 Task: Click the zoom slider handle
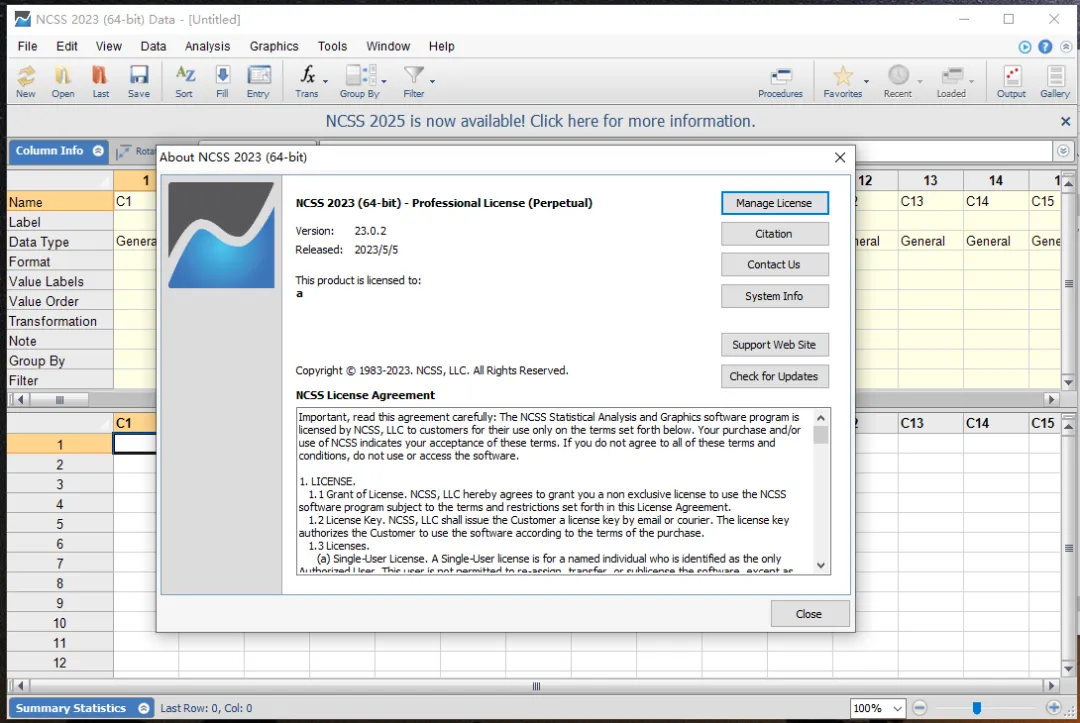tap(977, 708)
